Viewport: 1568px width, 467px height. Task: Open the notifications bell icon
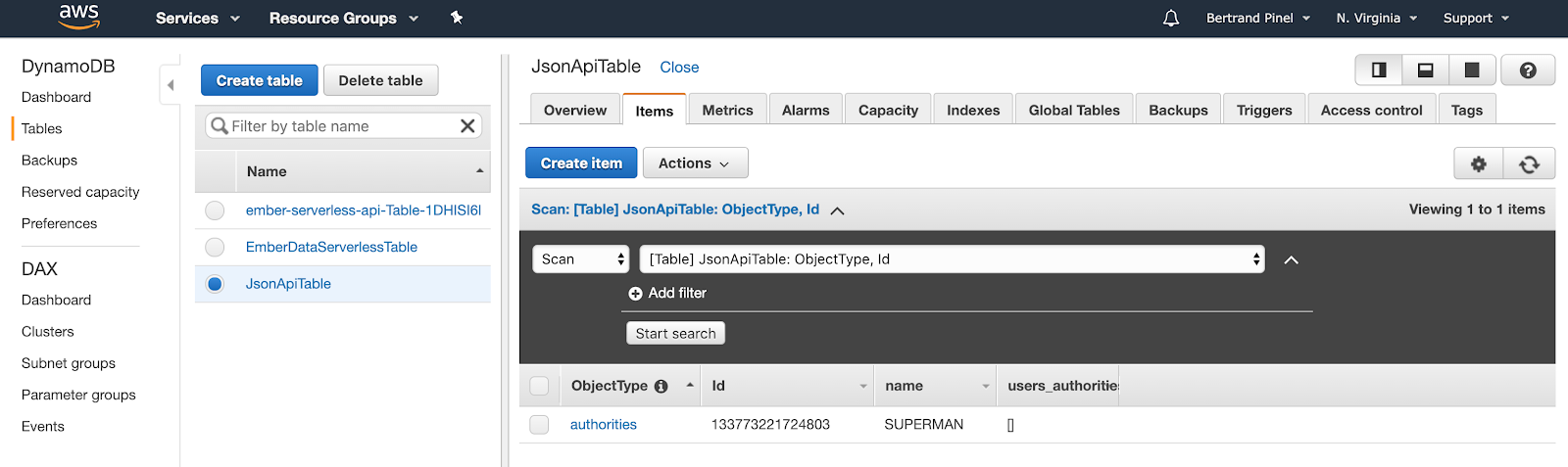pos(1171,19)
